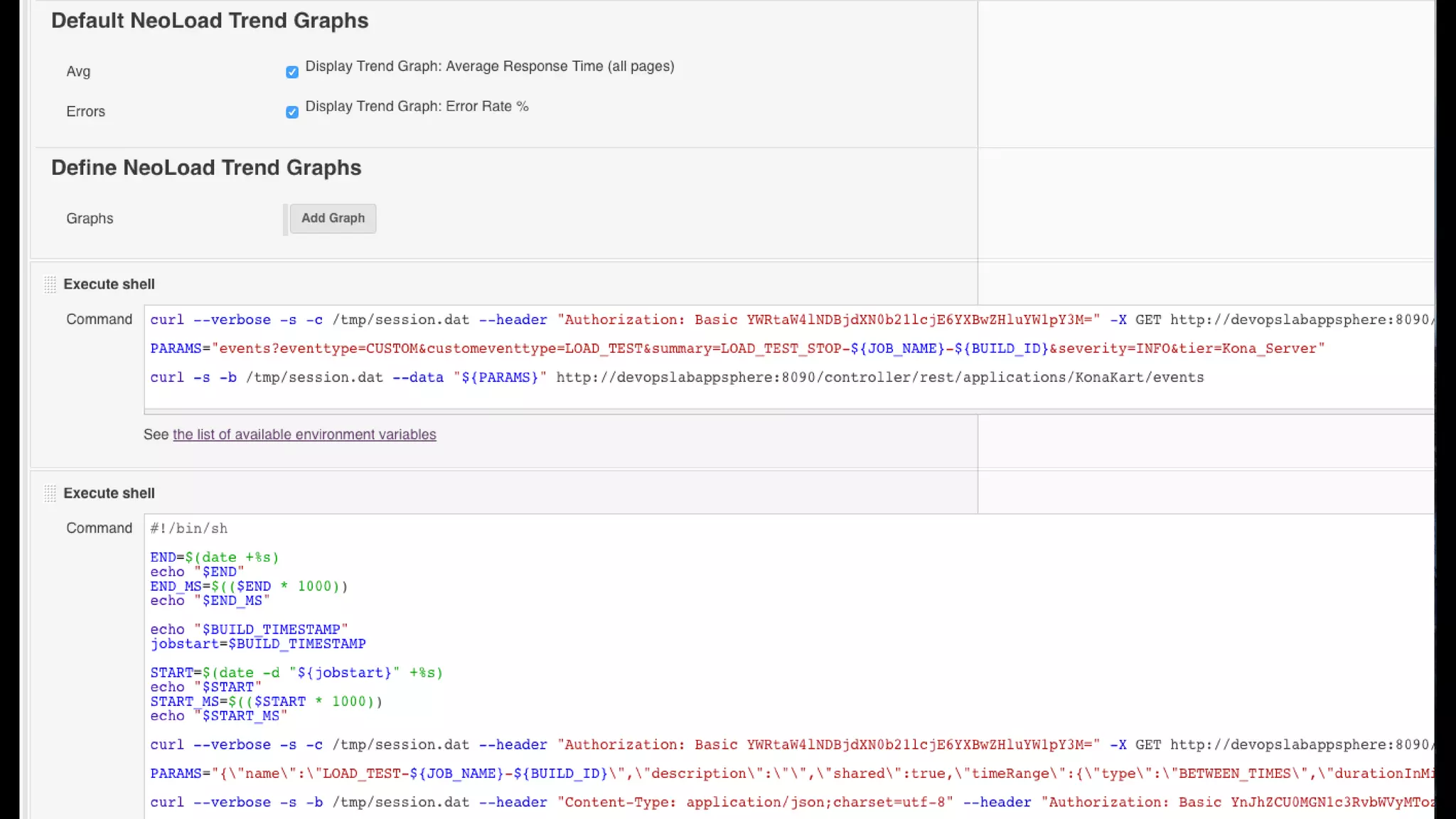Click the jobstart=$BUILD_TIMESTAMP line
The height and width of the screenshot is (819, 1456).
(x=257, y=643)
